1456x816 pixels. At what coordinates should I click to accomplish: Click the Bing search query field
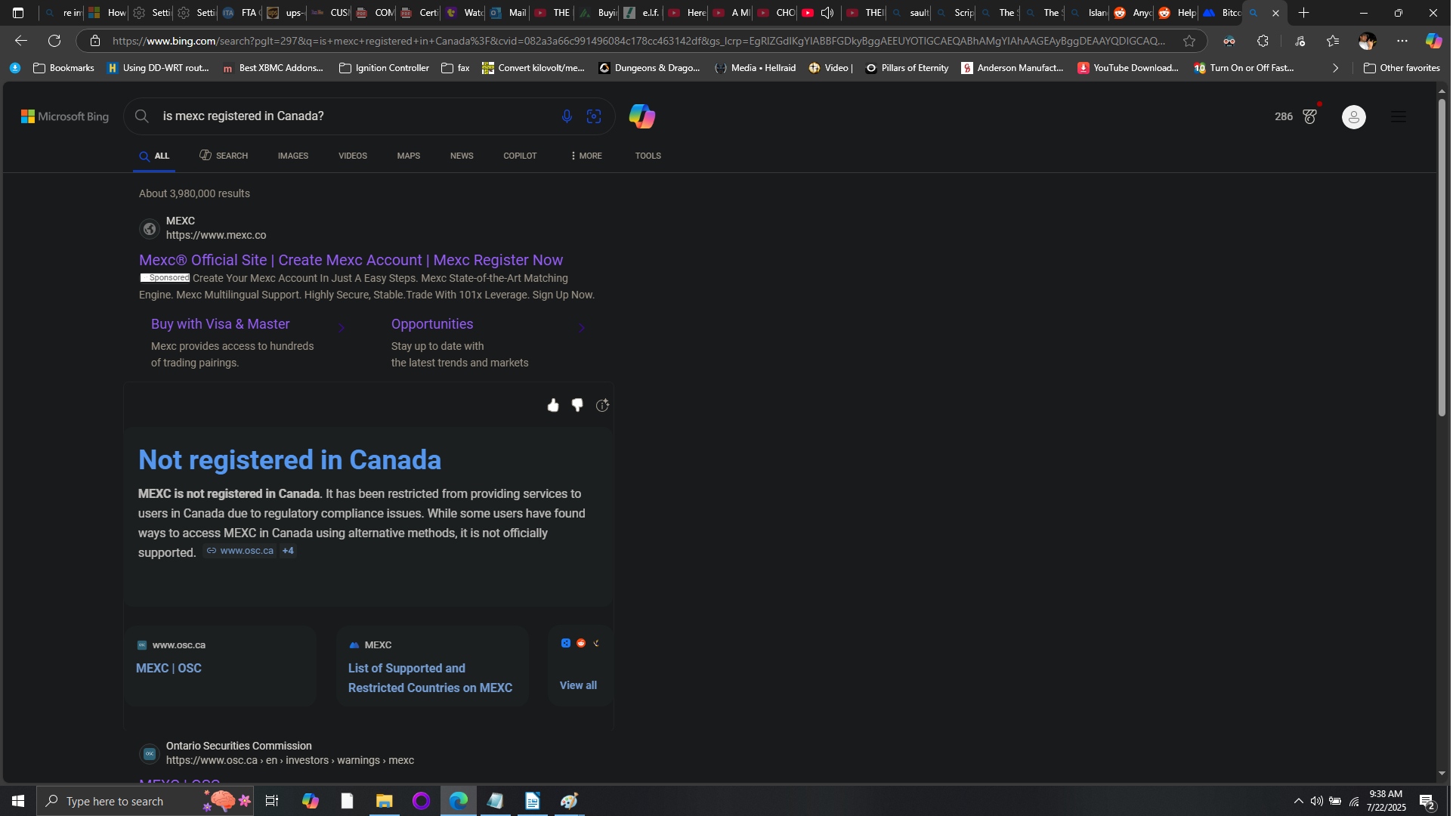[355, 116]
